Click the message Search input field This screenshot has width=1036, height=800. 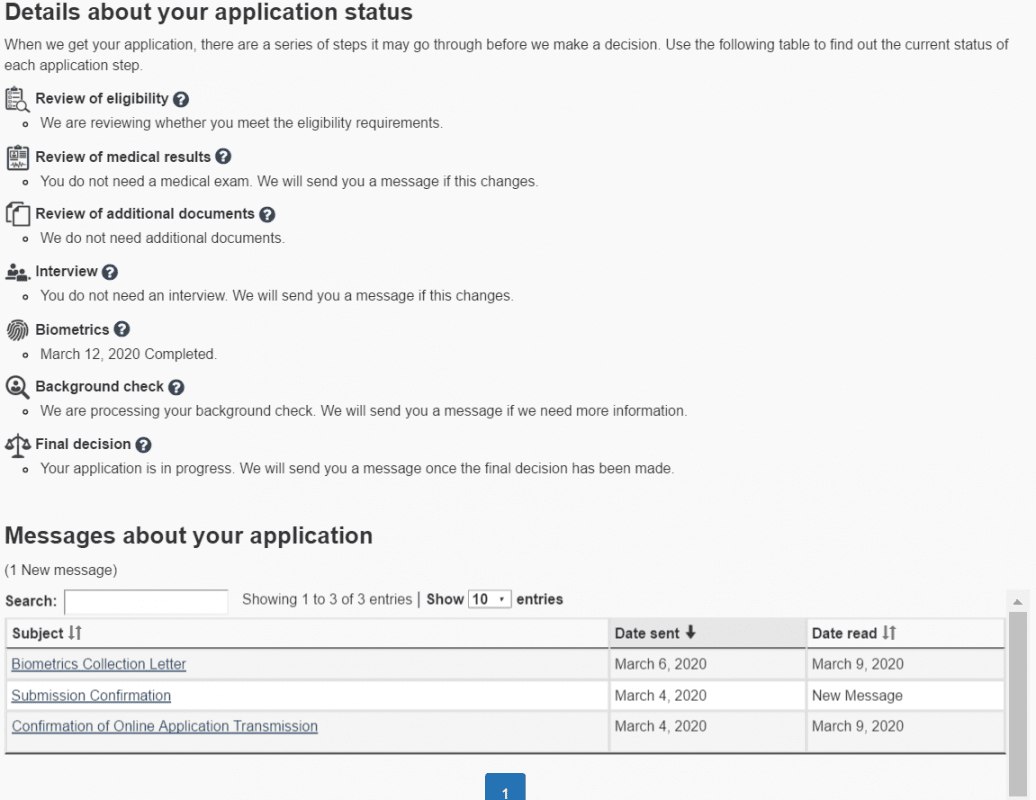coord(146,601)
